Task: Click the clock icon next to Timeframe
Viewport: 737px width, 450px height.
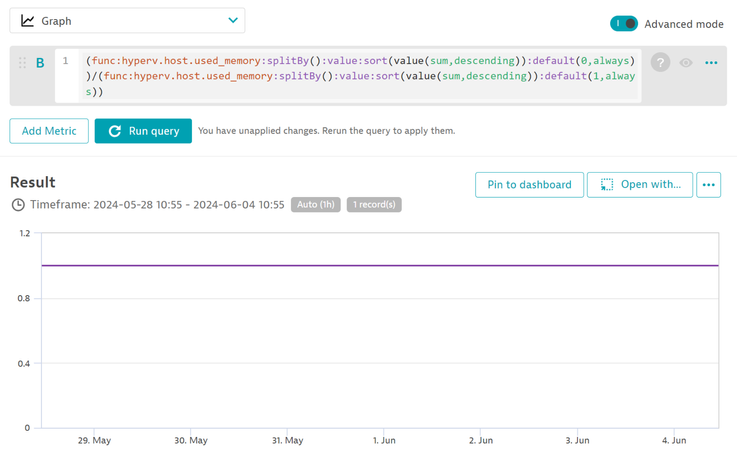Action: click(18, 205)
